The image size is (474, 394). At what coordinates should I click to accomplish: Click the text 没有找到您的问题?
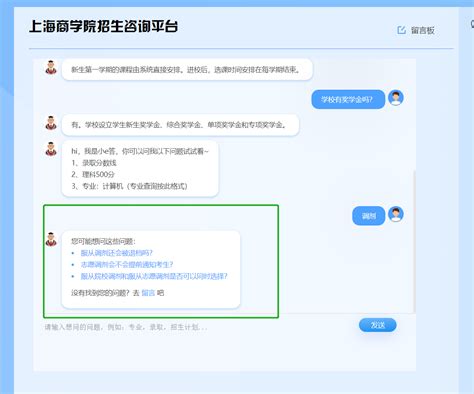(100, 293)
